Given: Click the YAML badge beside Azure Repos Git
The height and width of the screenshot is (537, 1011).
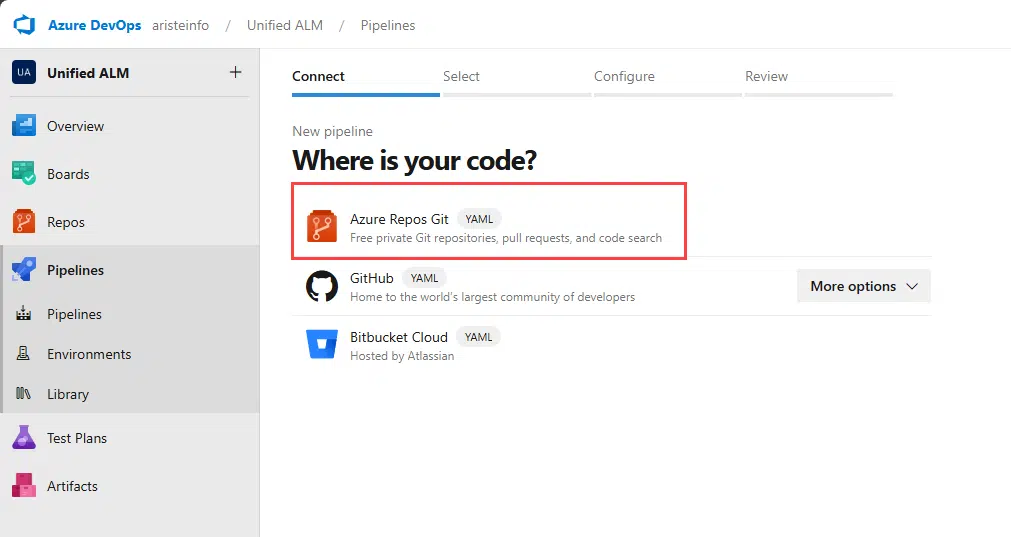Looking at the screenshot, I should (479, 219).
